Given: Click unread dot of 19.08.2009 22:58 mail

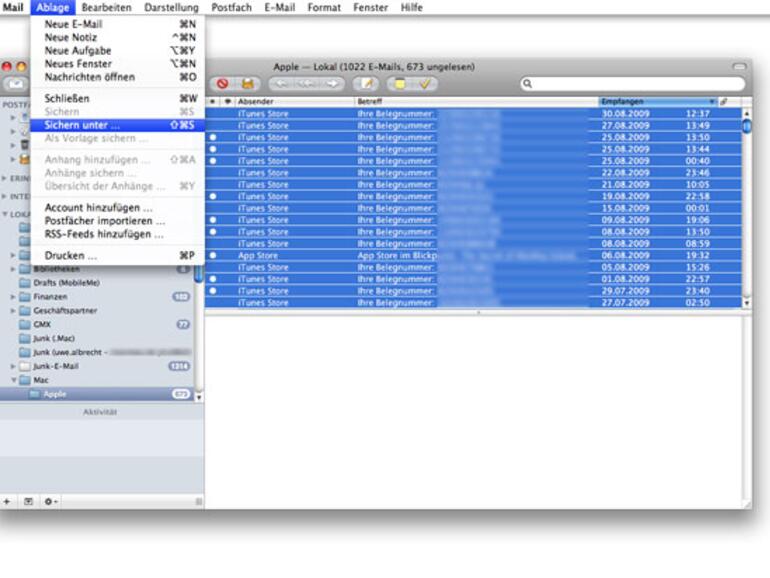Looking at the screenshot, I should pos(213,196).
